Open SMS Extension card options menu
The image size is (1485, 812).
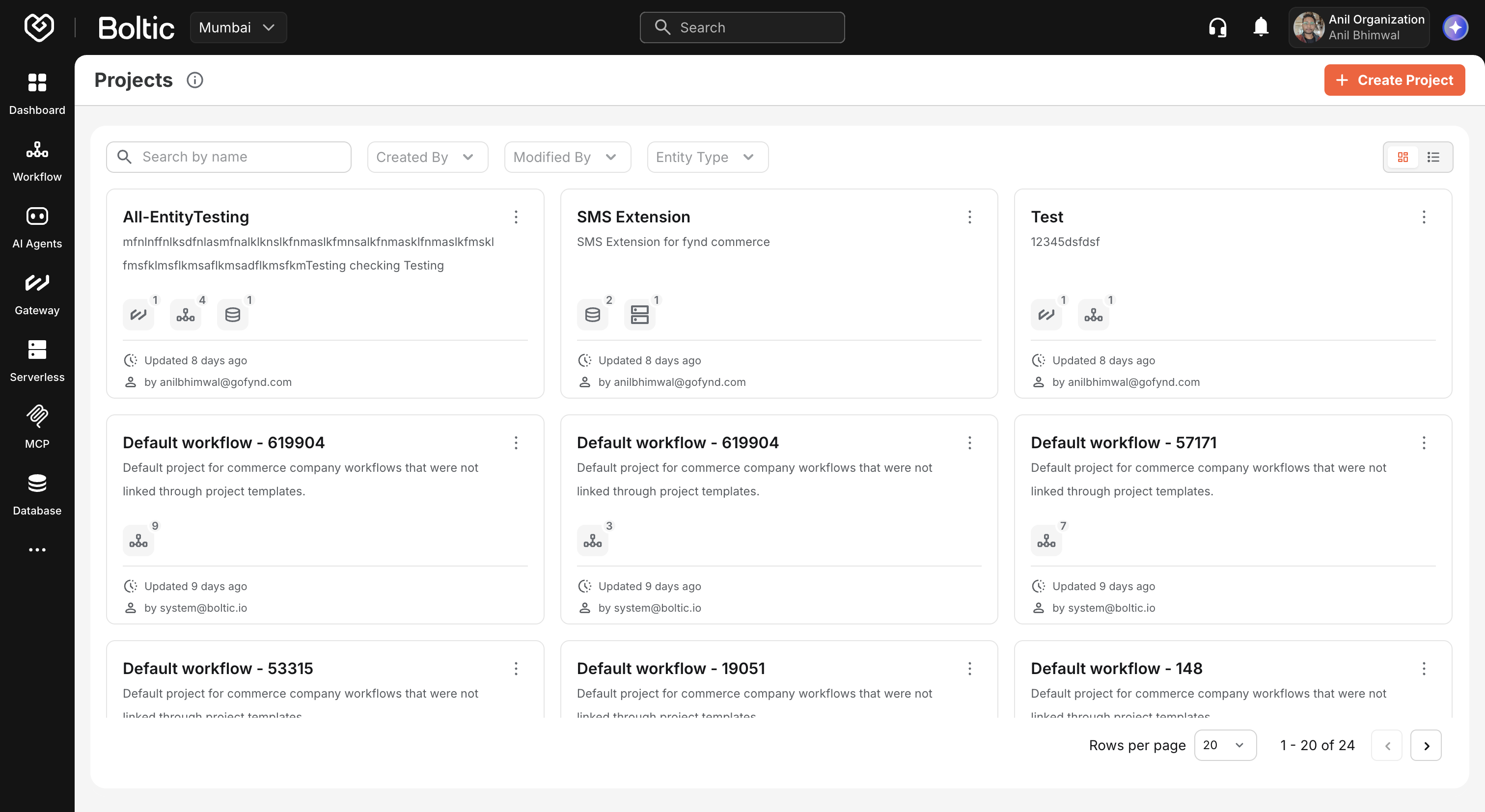pyautogui.click(x=970, y=217)
